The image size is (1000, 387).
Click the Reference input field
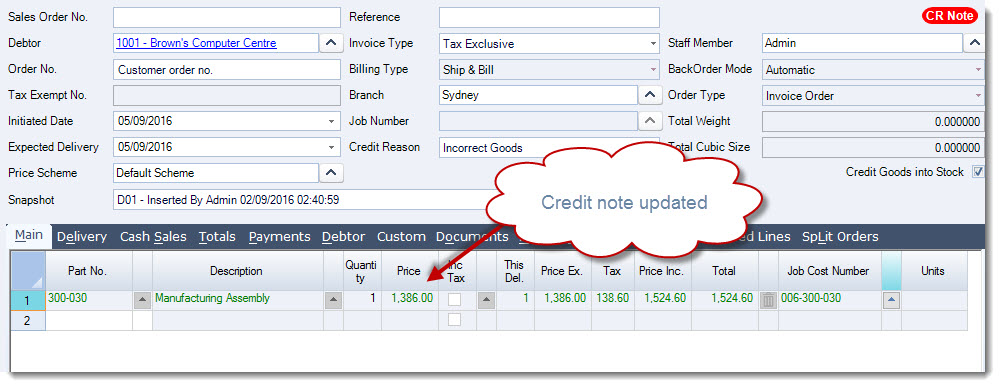(549, 17)
